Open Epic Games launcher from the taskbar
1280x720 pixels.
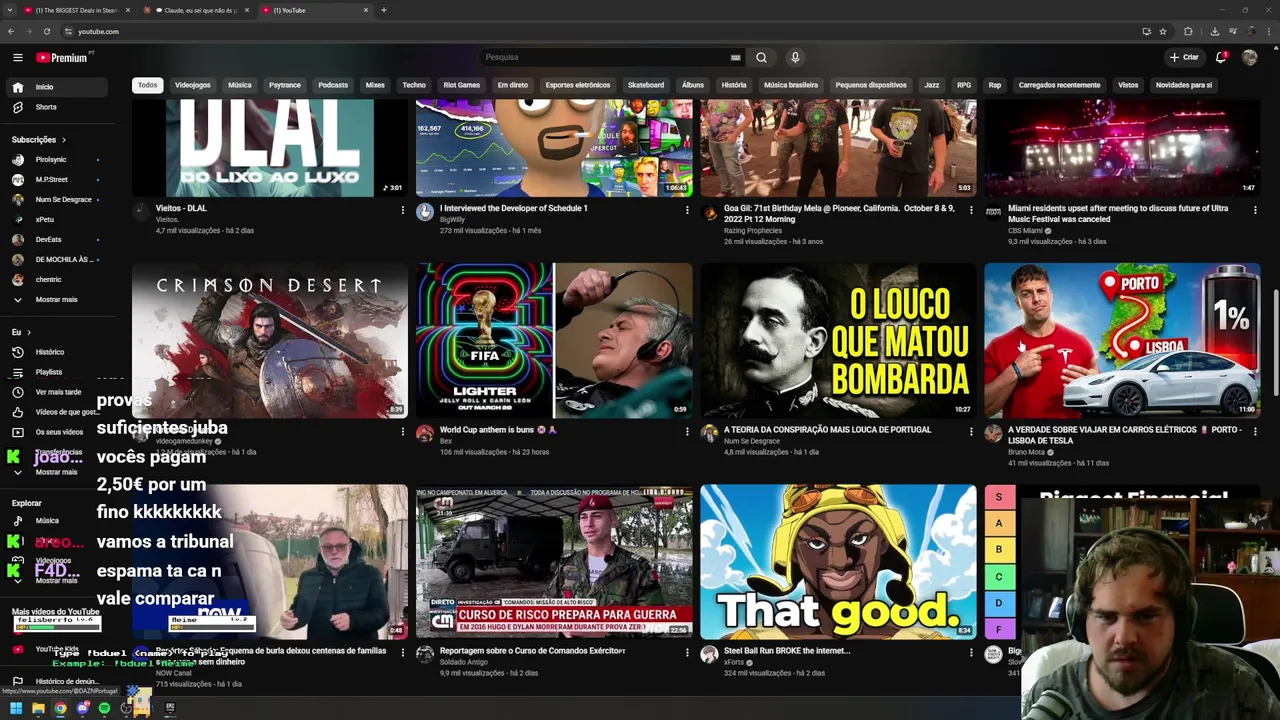[170, 708]
